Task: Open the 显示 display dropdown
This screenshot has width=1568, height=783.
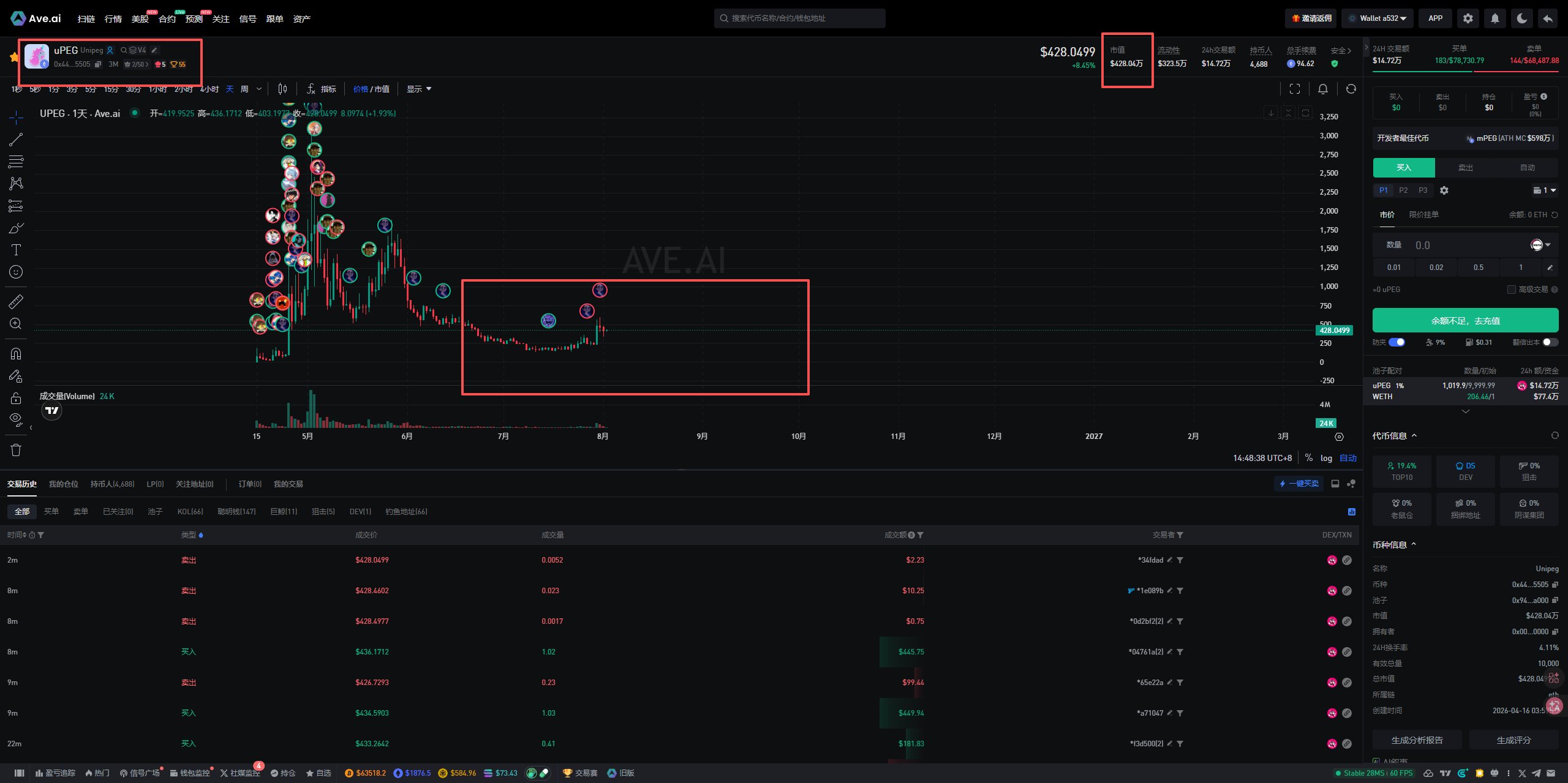Action: click(419, 89)
